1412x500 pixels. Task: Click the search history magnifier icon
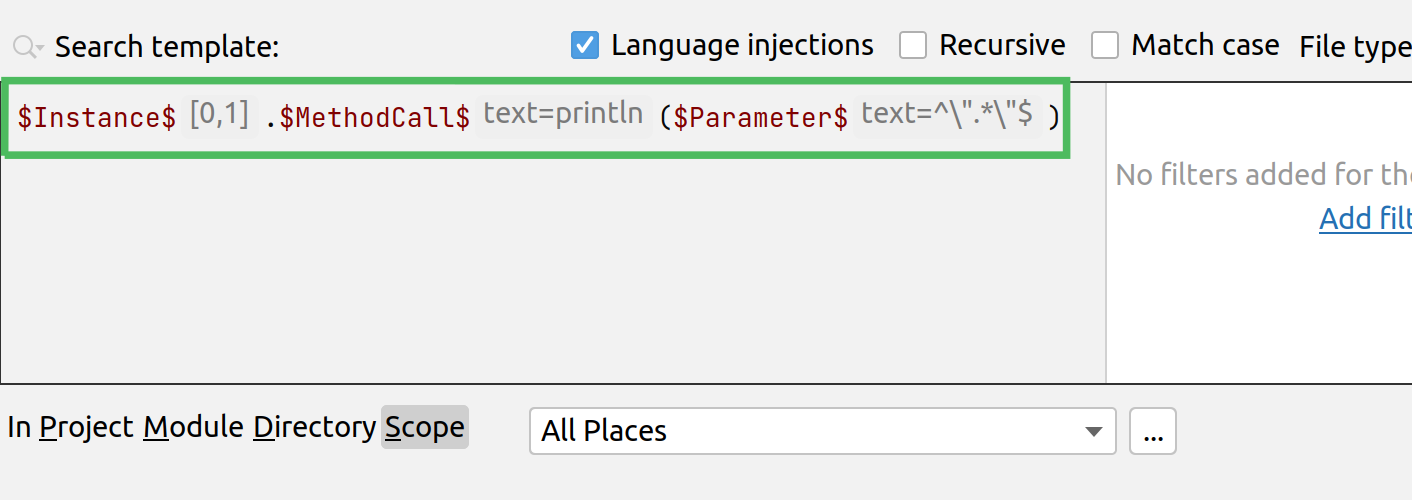[x=27, y=47]
